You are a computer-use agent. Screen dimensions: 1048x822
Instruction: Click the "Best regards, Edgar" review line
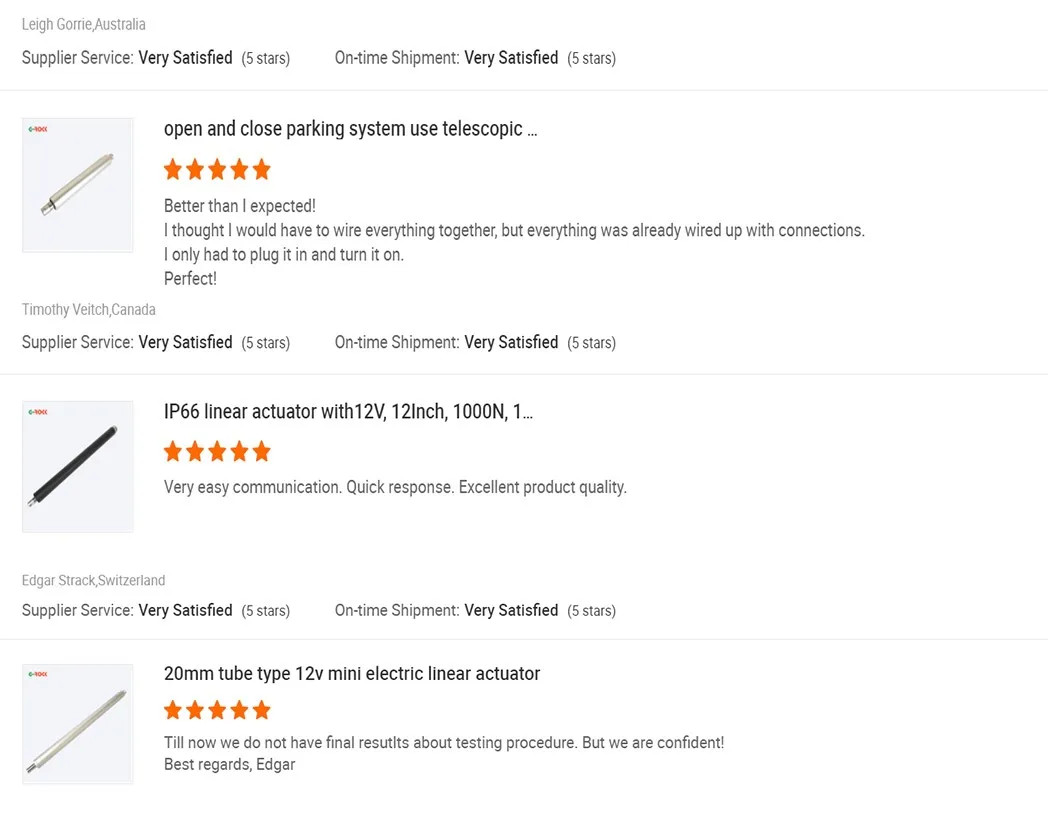point(229,765)
